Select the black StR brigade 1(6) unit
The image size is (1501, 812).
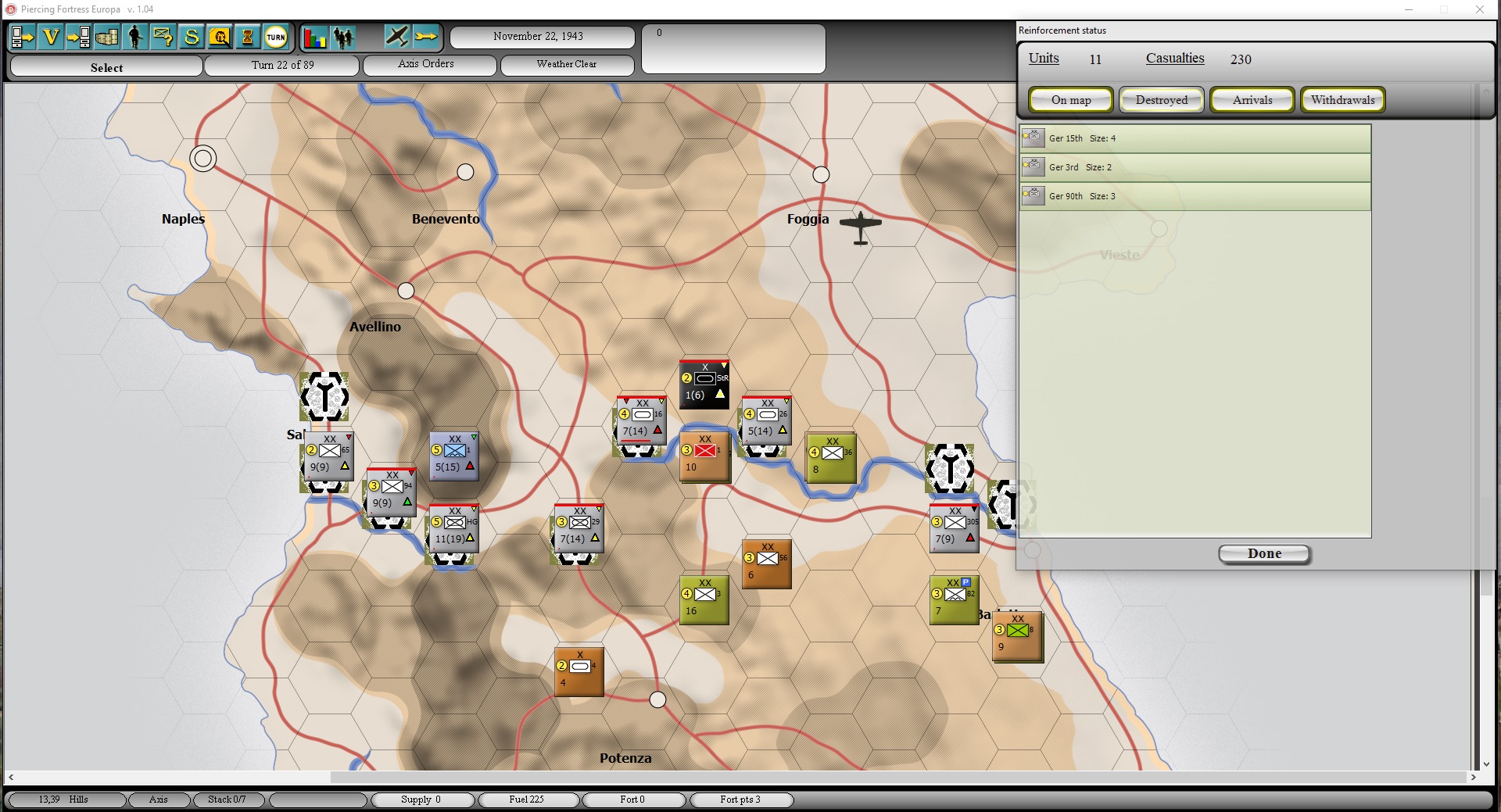[x=704, y=384]
